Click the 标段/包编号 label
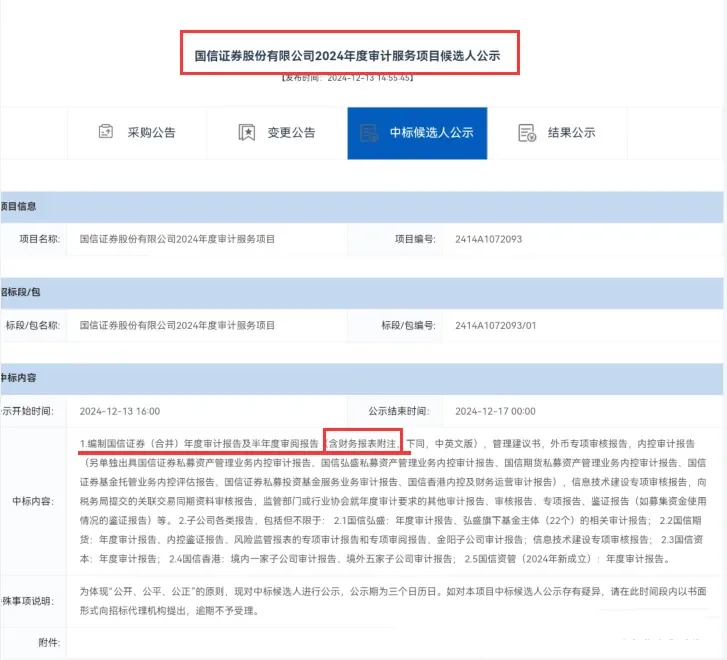Screen dimensions: 727x660 coord(408,326)
